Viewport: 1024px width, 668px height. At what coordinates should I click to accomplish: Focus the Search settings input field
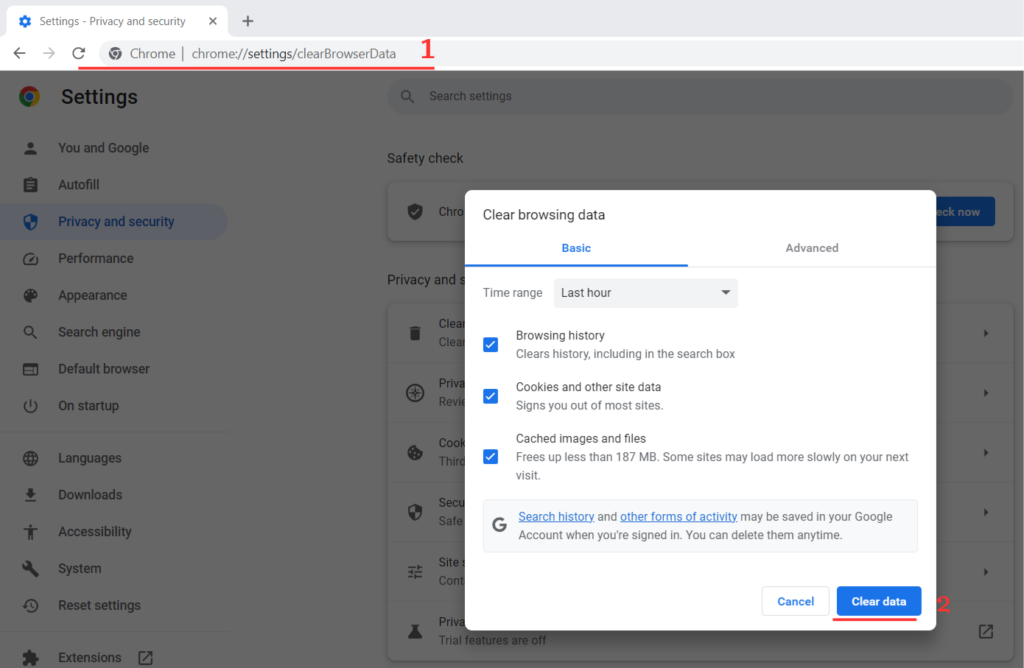click(700, 97)
